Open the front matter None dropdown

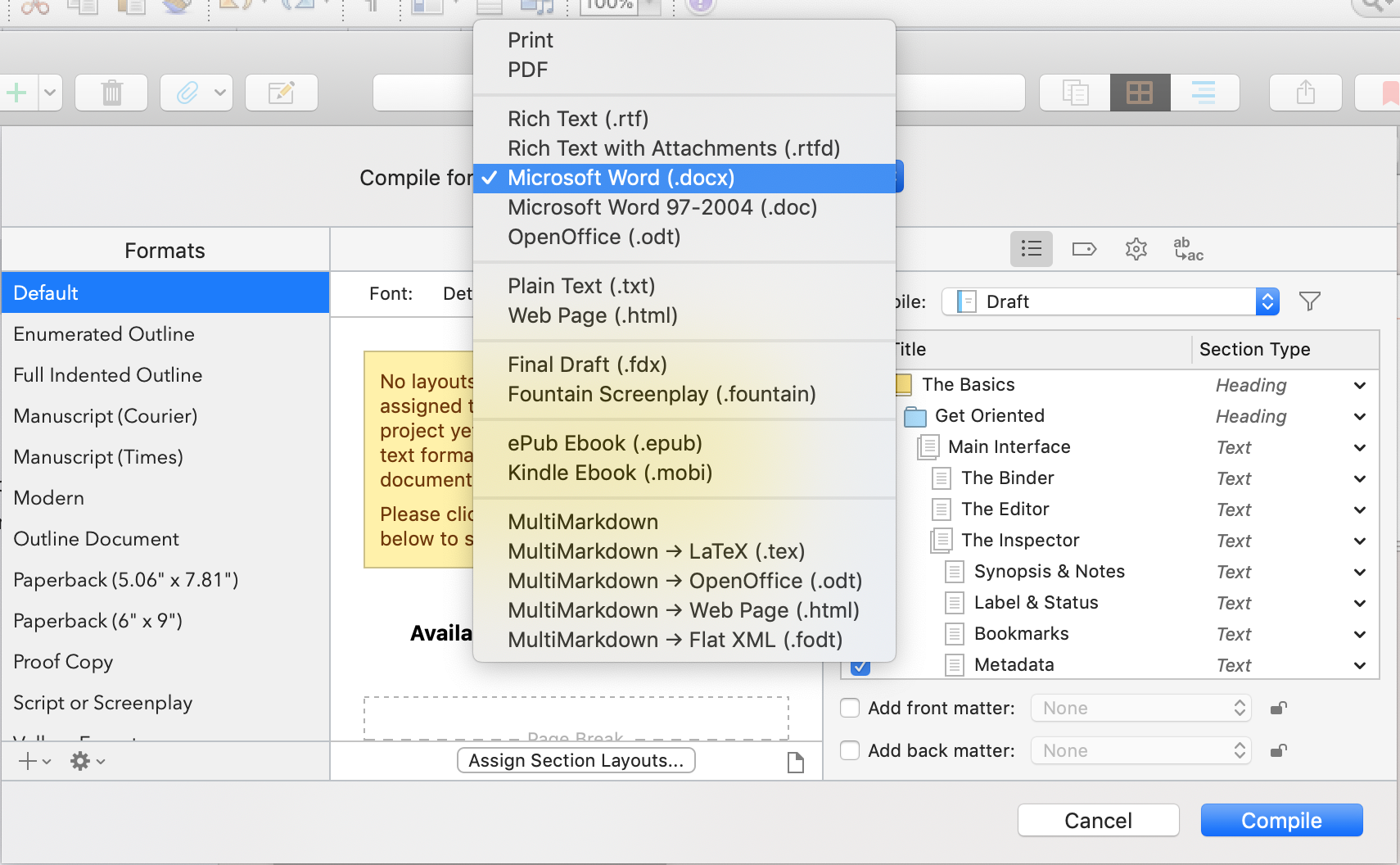(x=1141, y=708)
